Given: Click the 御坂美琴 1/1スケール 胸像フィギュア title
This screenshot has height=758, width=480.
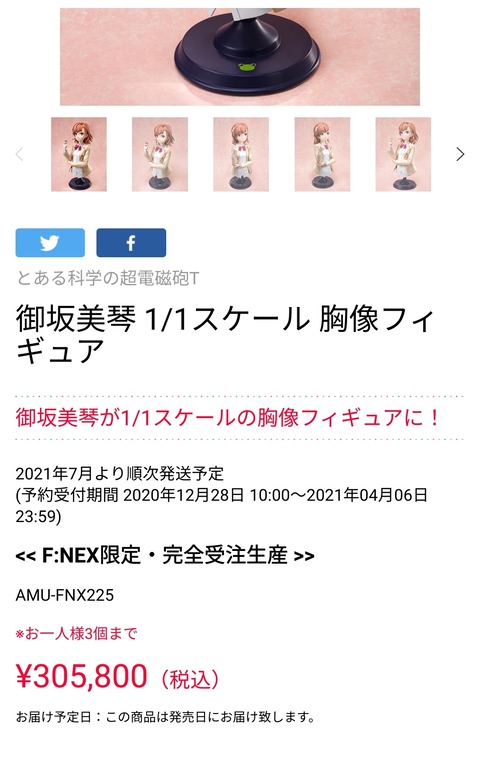Looking at the screenshot, I should pos(225,335).
